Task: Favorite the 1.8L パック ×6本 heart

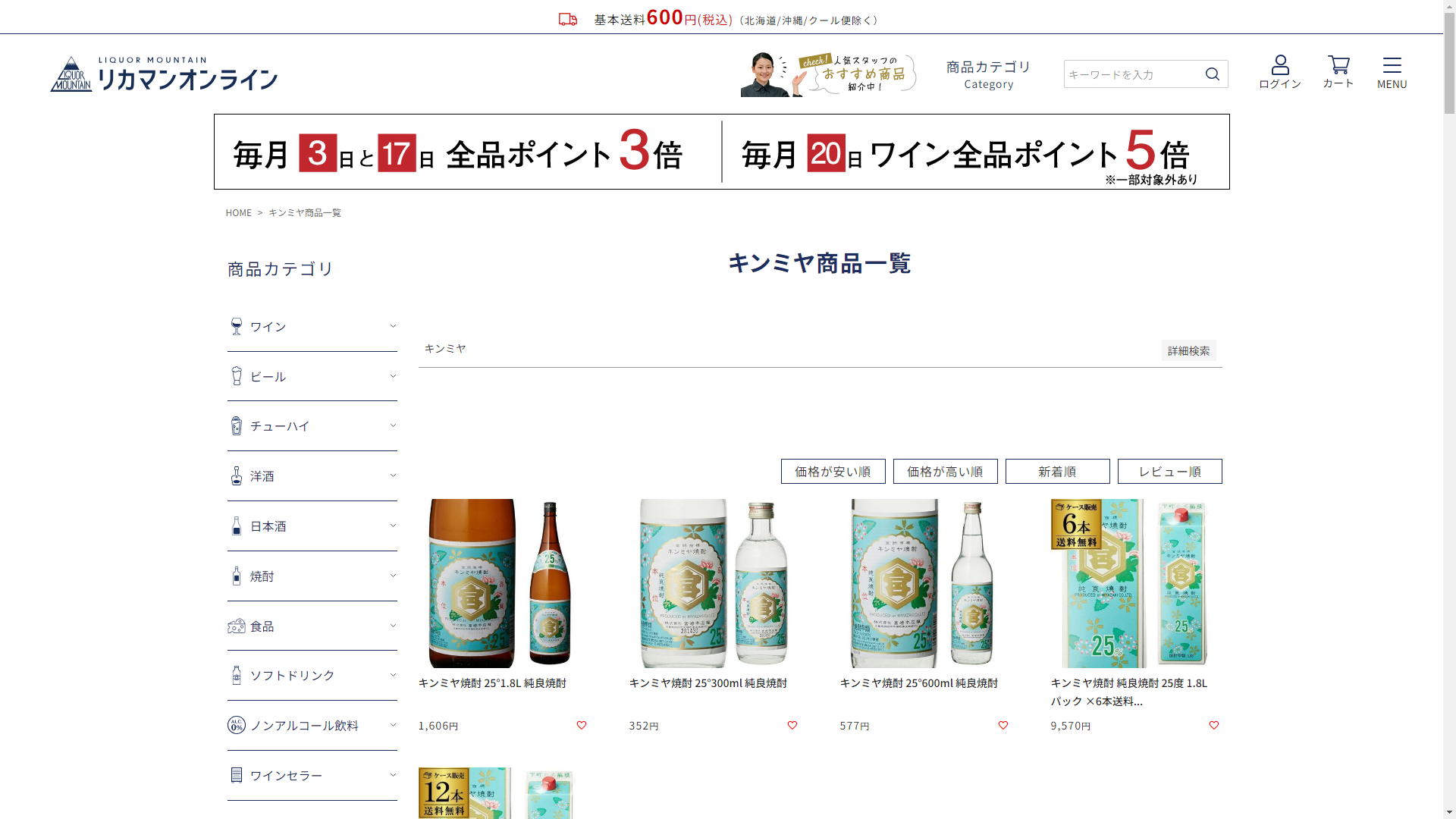Action: point(1214,726)
